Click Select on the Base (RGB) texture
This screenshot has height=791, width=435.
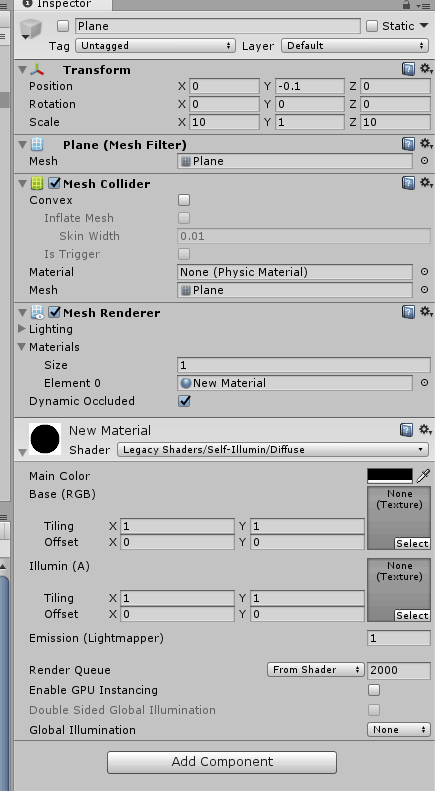click(x=412, y=543)
